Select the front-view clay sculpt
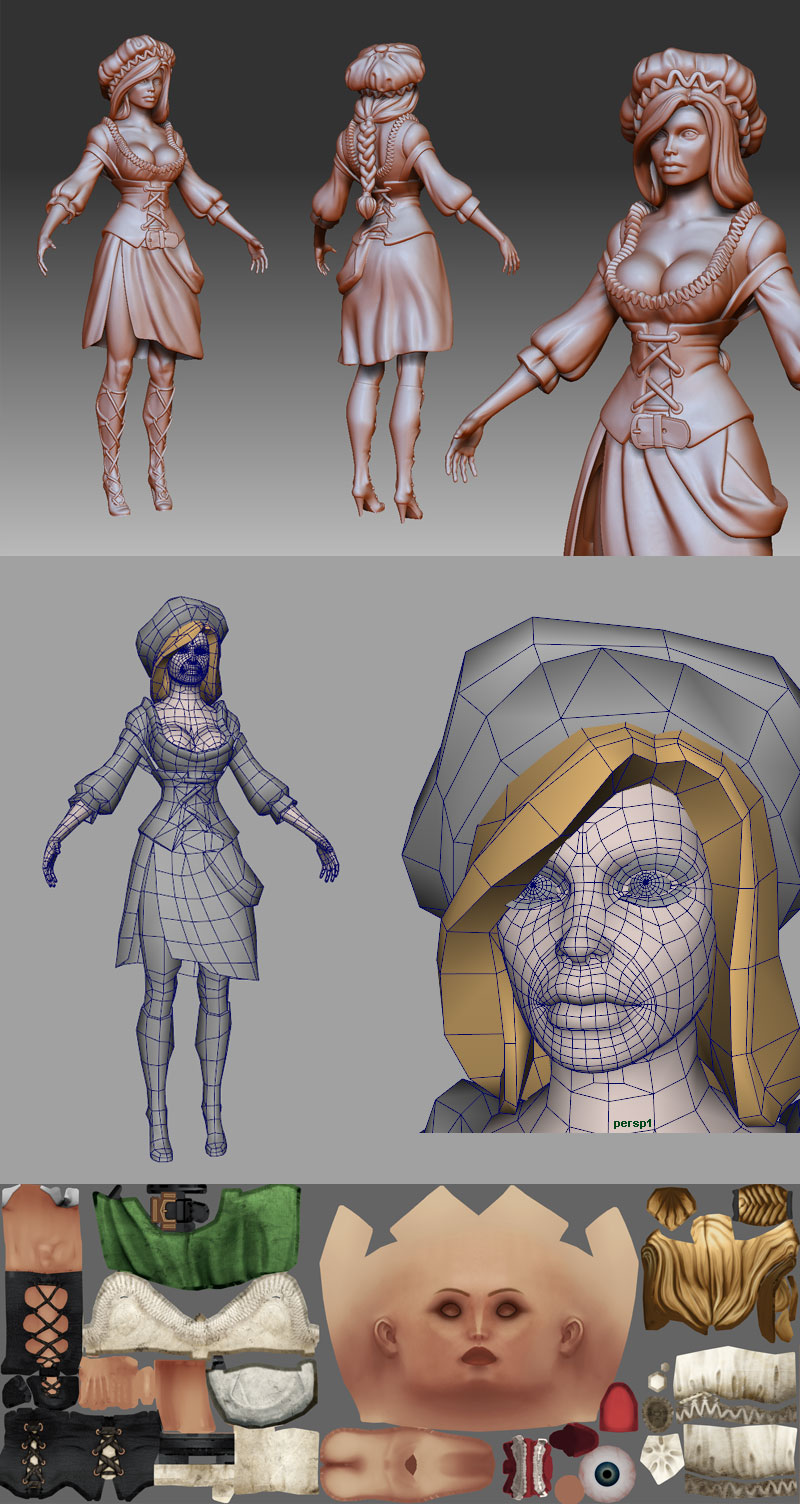800x1504 pixels. 148,270
